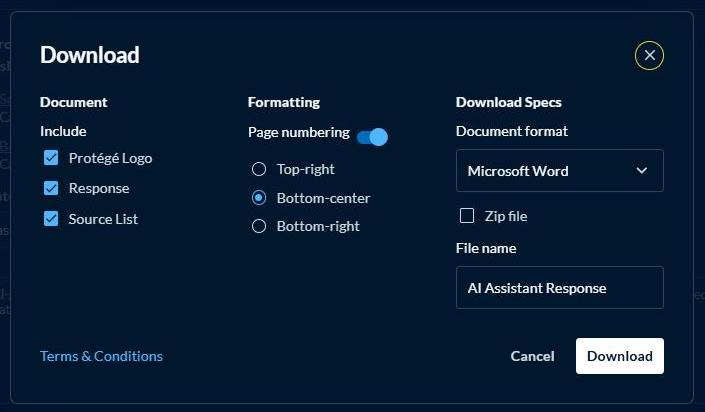The image size is (705, 412).
Task: Select the Bottom-center radio button
Action: click(x=259, y=198)
